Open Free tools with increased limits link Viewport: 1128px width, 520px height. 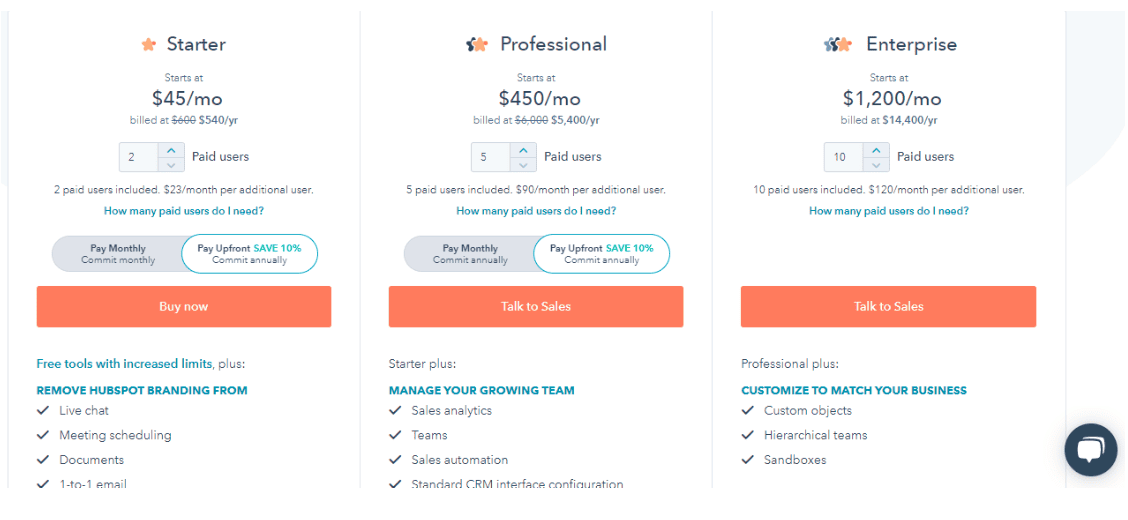(x=124, y=364)
